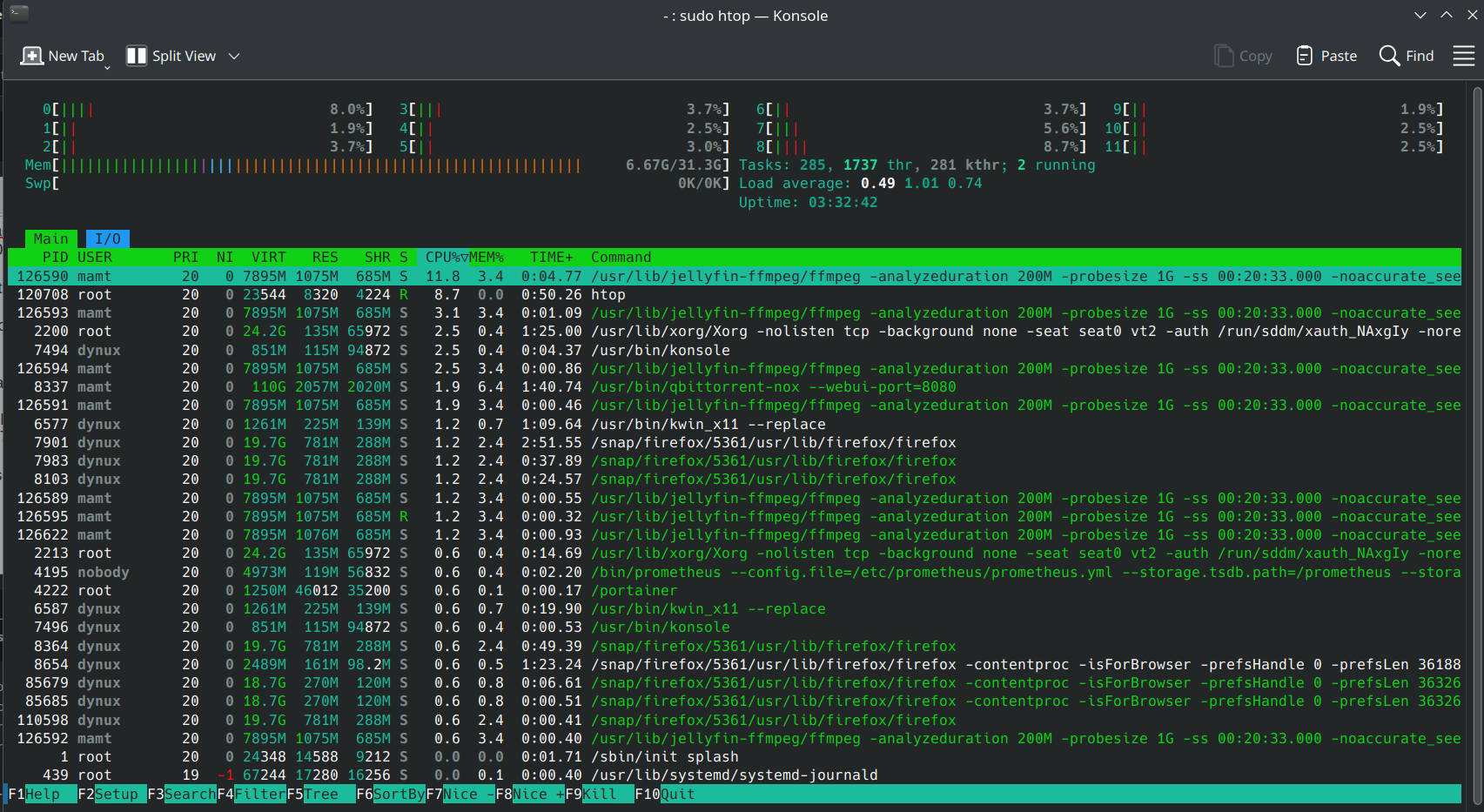1484x812 pixels.
Task: Select the qbittorrent-nox process row
Action: coord(773,387)
